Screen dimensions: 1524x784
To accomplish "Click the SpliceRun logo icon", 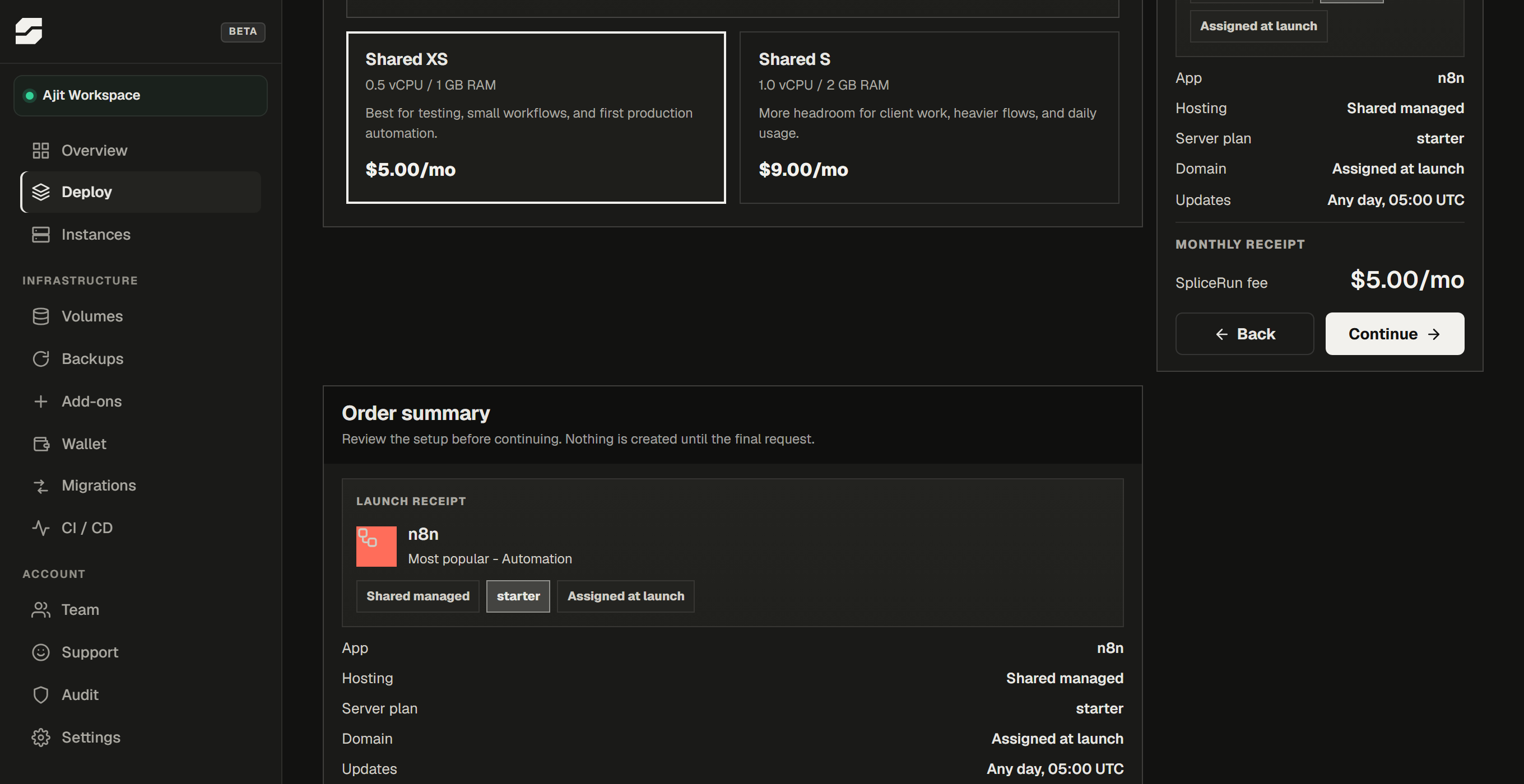I will pos(29,31).
